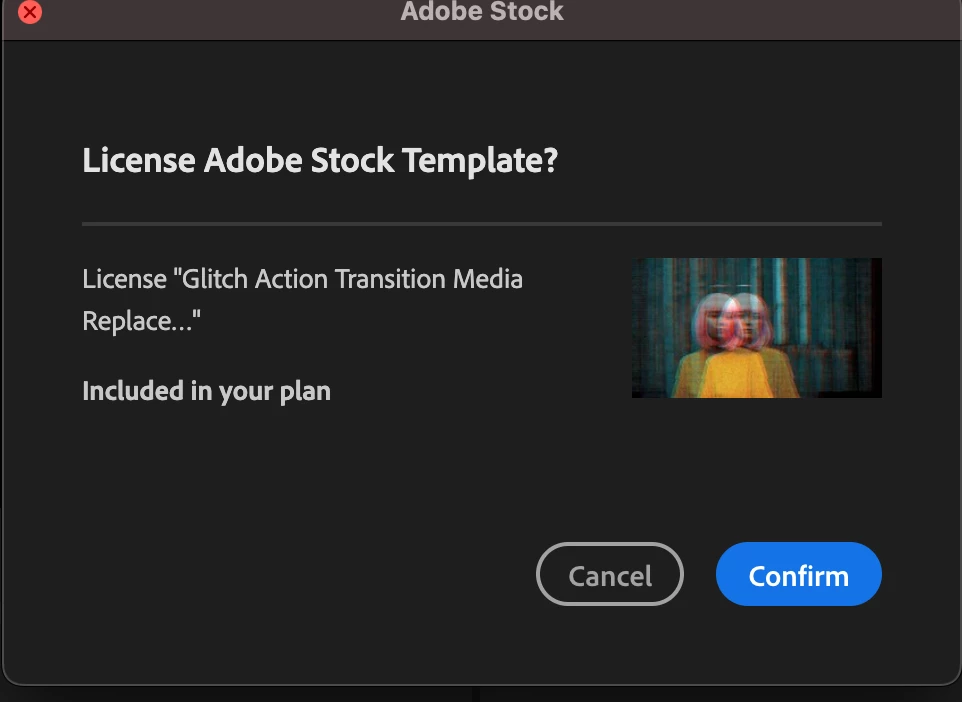Hit Confirm to license the Glitch template
962x702 pixels.
pos(798,575)
